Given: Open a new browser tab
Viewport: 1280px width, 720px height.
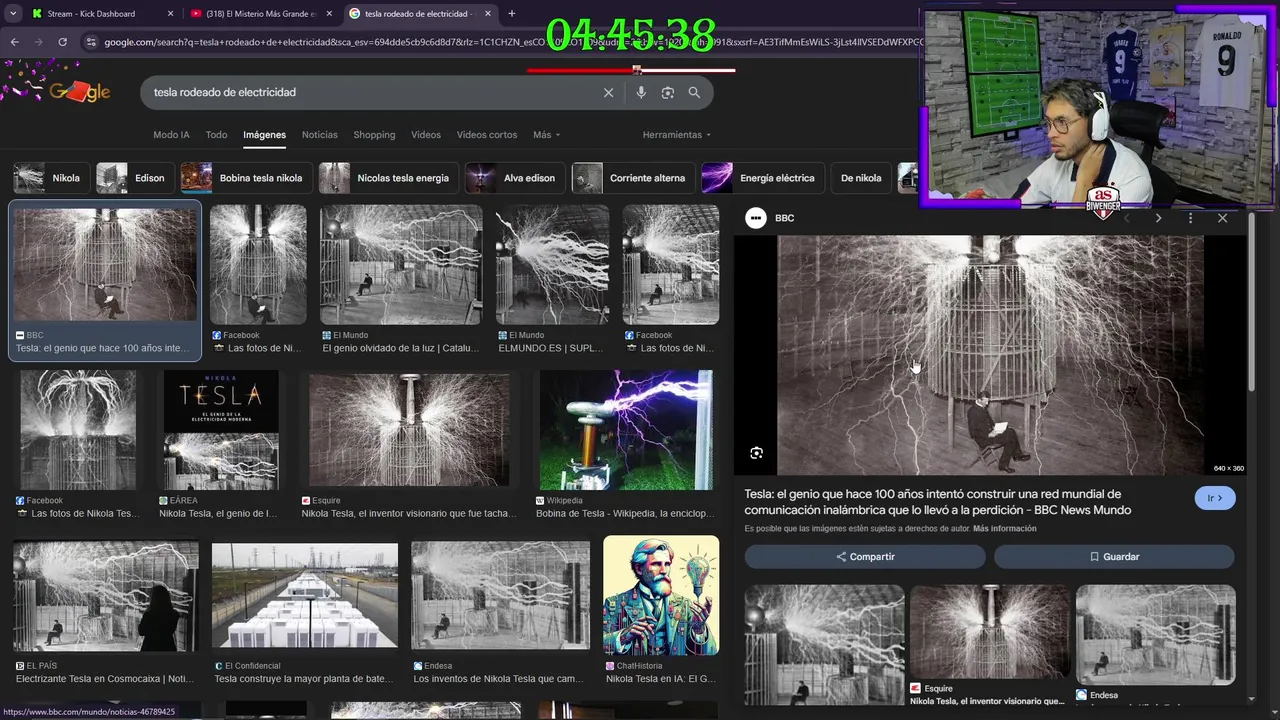Looking at the screenshot, I should [x=512, y=14].
